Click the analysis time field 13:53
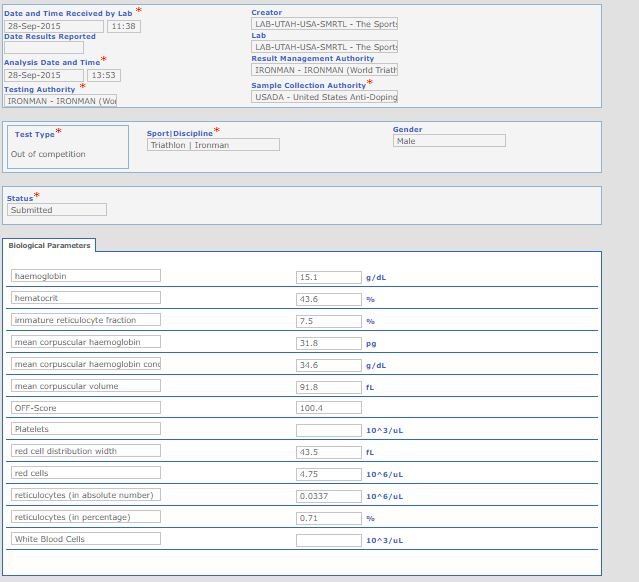This screenshot has width=639, height=582. click(x=104, y=75)
